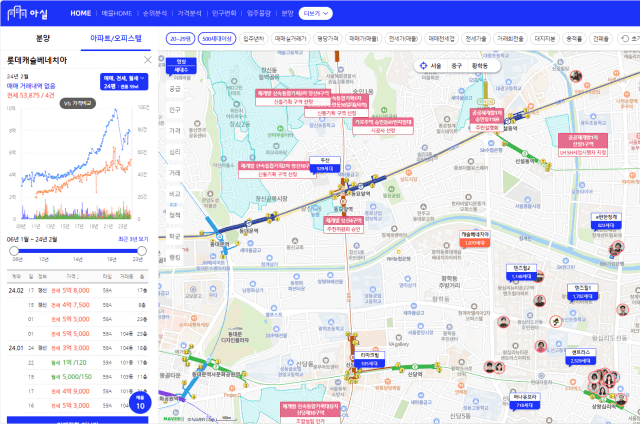The width and height of the screenshot is (640, 424).
Task: Open the 더보기 dropdown in top navigation
Action: (x=316, y=13)
